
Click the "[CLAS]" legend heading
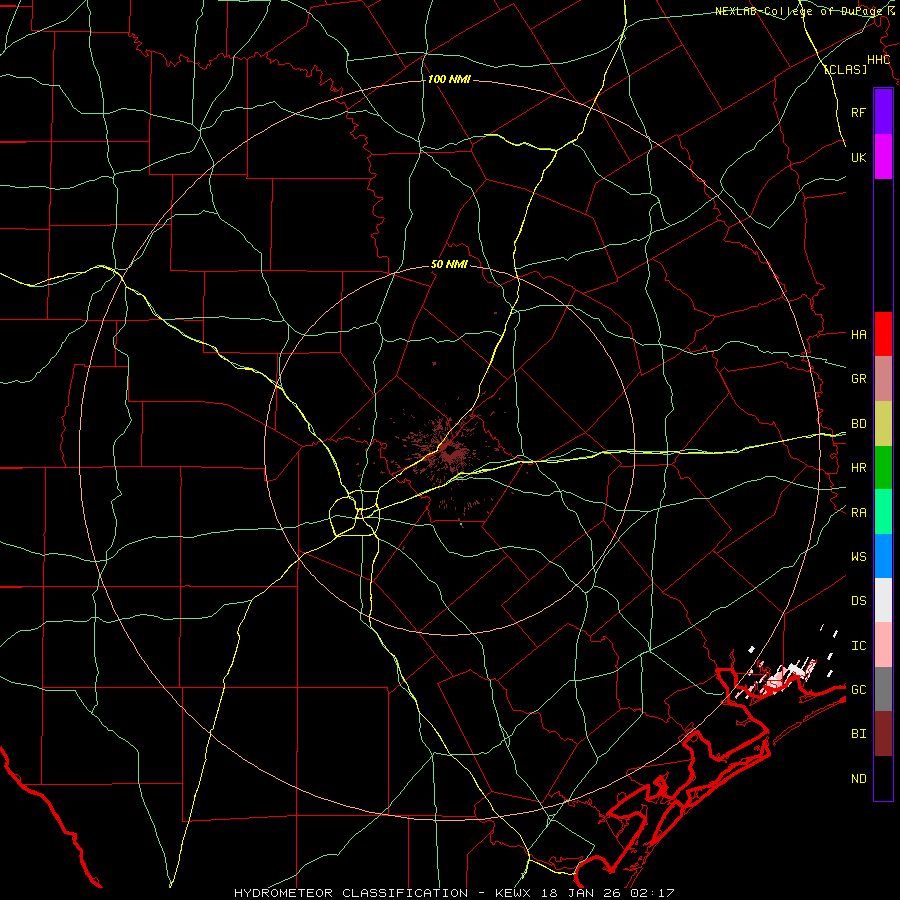pos(845,69)
